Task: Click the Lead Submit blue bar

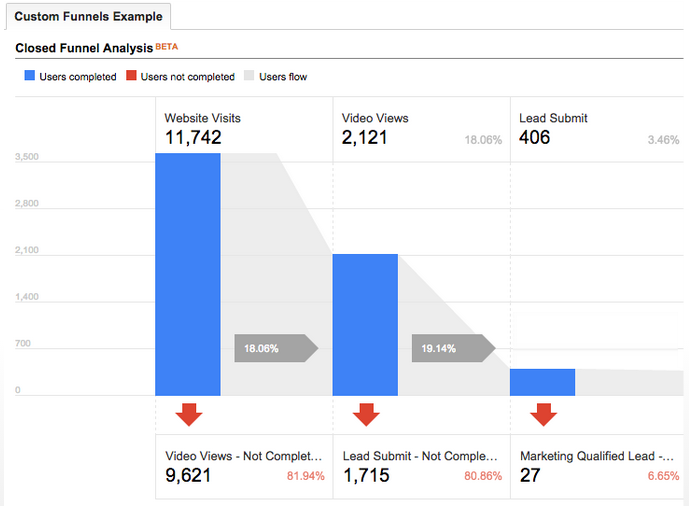Action: pos(542,382)
